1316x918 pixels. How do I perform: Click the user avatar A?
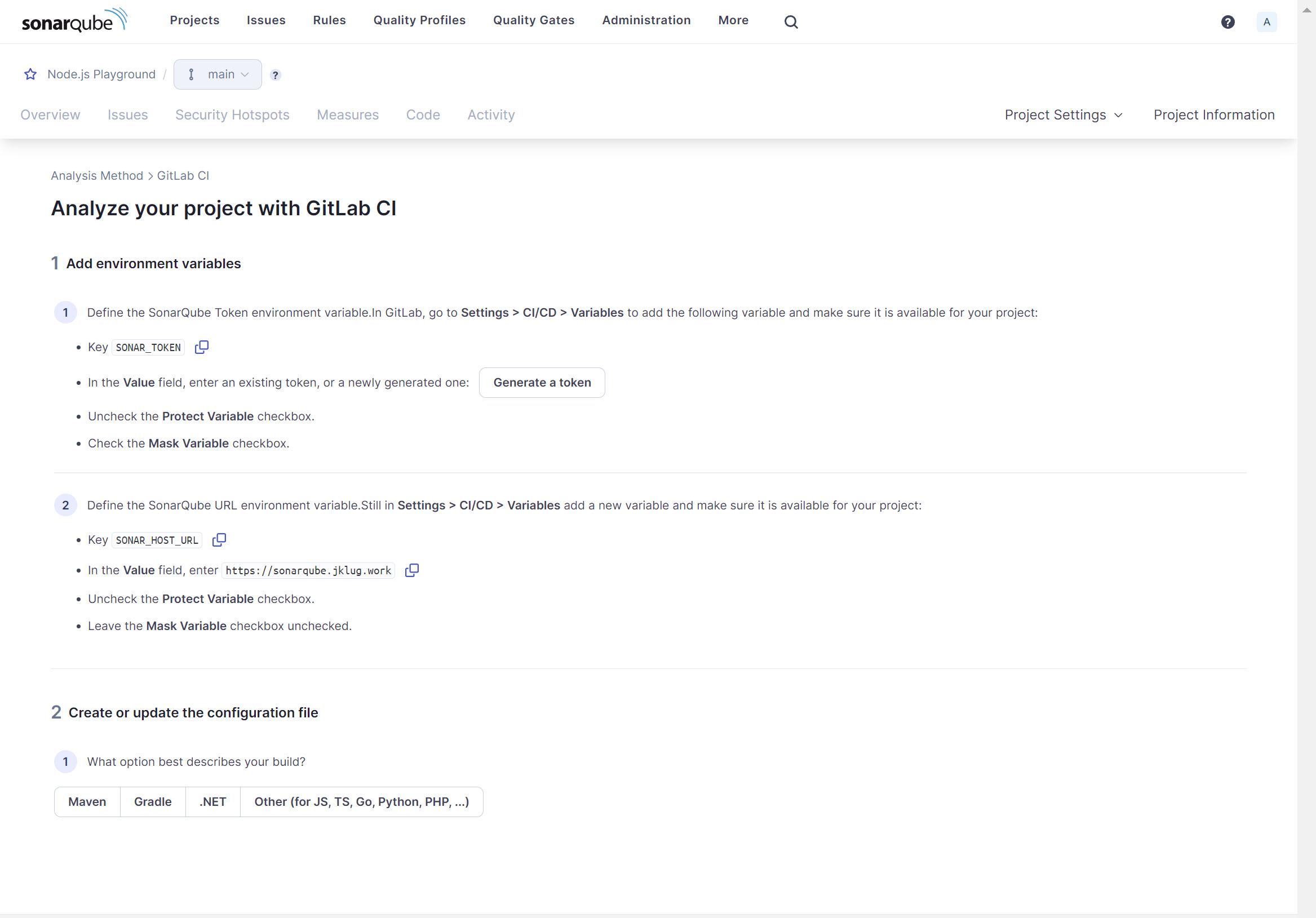[1266, 22]
